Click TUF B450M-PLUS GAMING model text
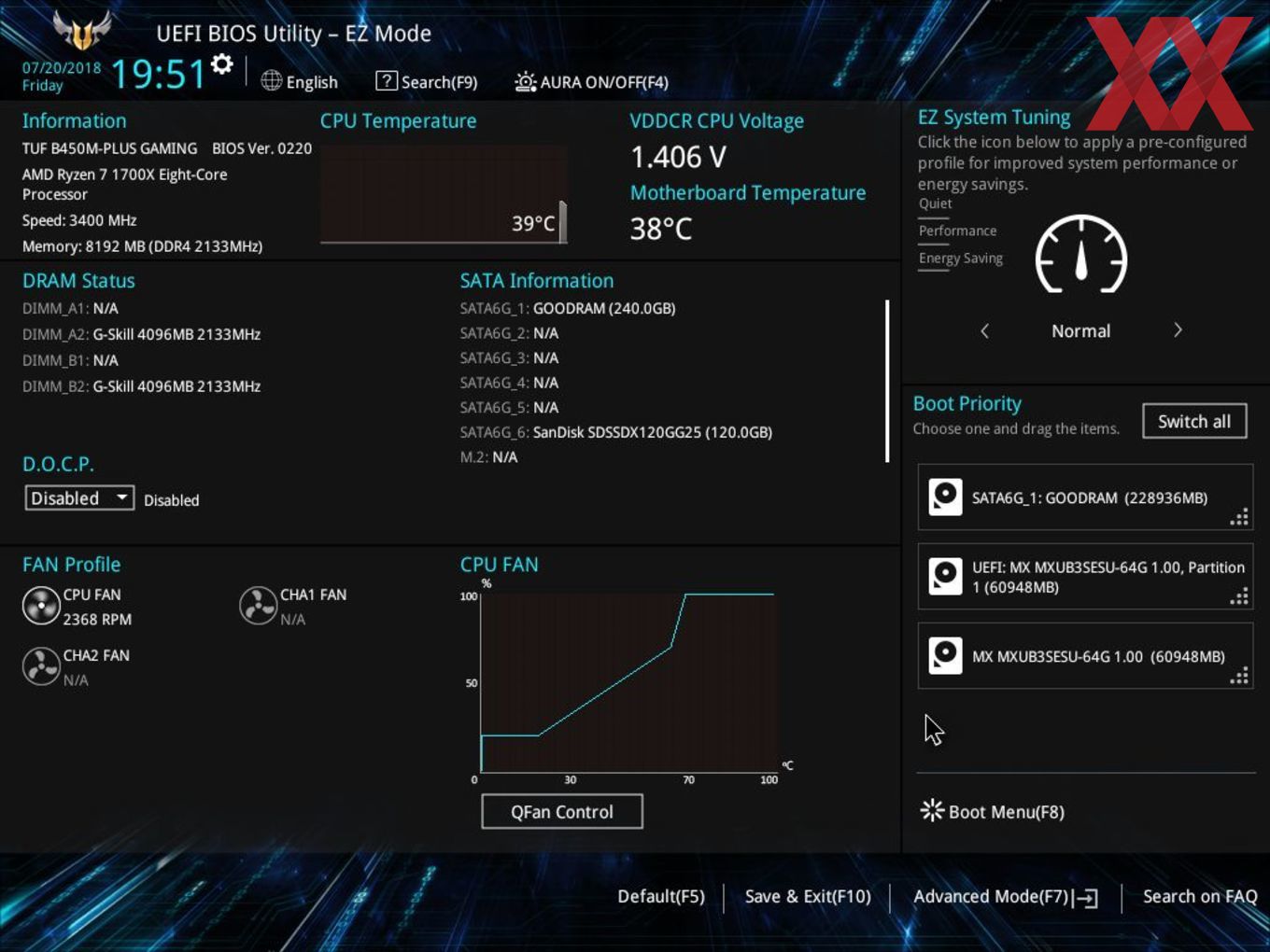Viewport: 1270px width, 952px height. click(109, 148)
